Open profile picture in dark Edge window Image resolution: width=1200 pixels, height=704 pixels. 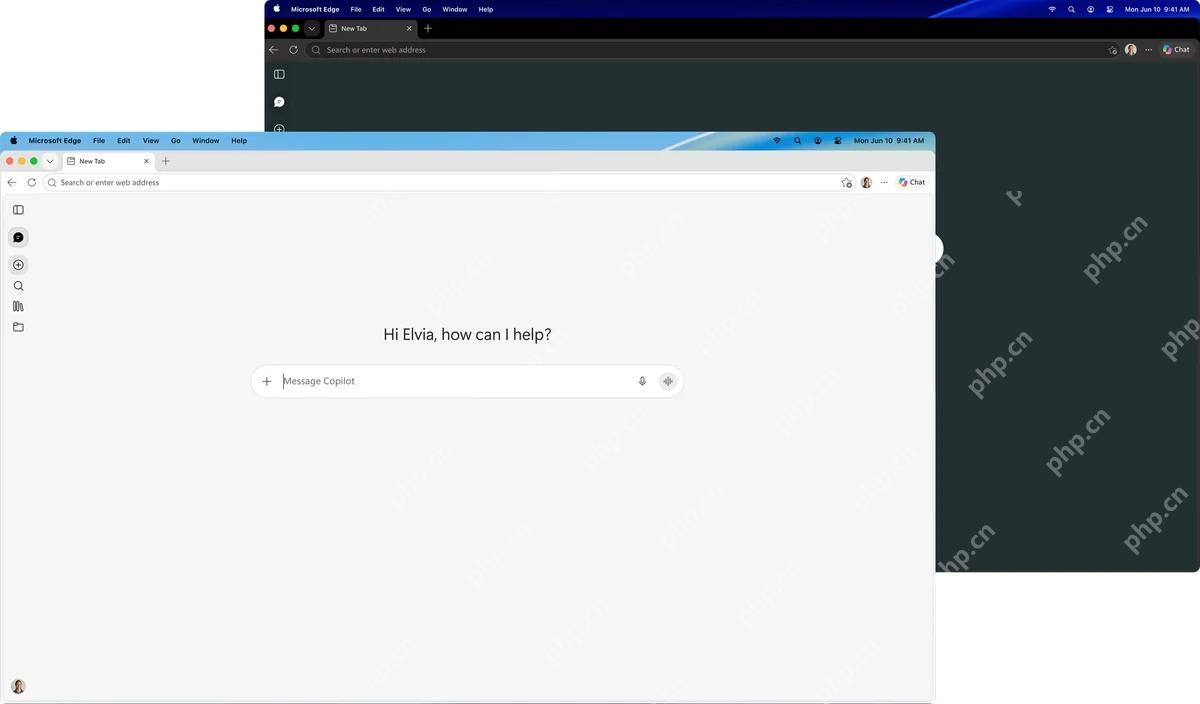[x=1131, y=49]
